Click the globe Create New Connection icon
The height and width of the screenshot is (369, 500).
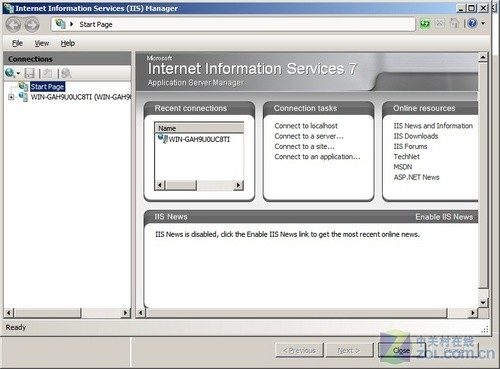click(10, 73)
